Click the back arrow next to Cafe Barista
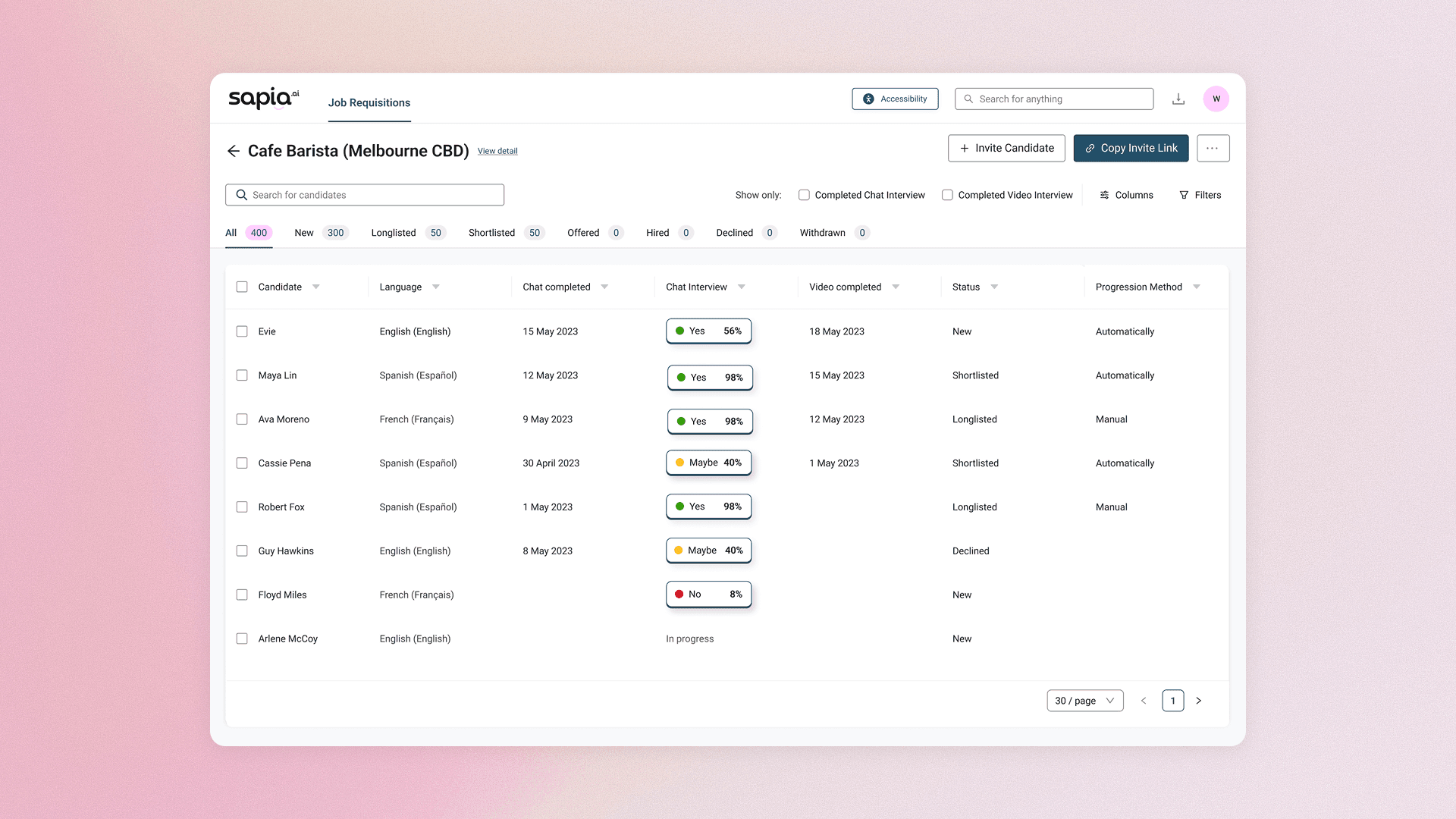 [234, 151]
